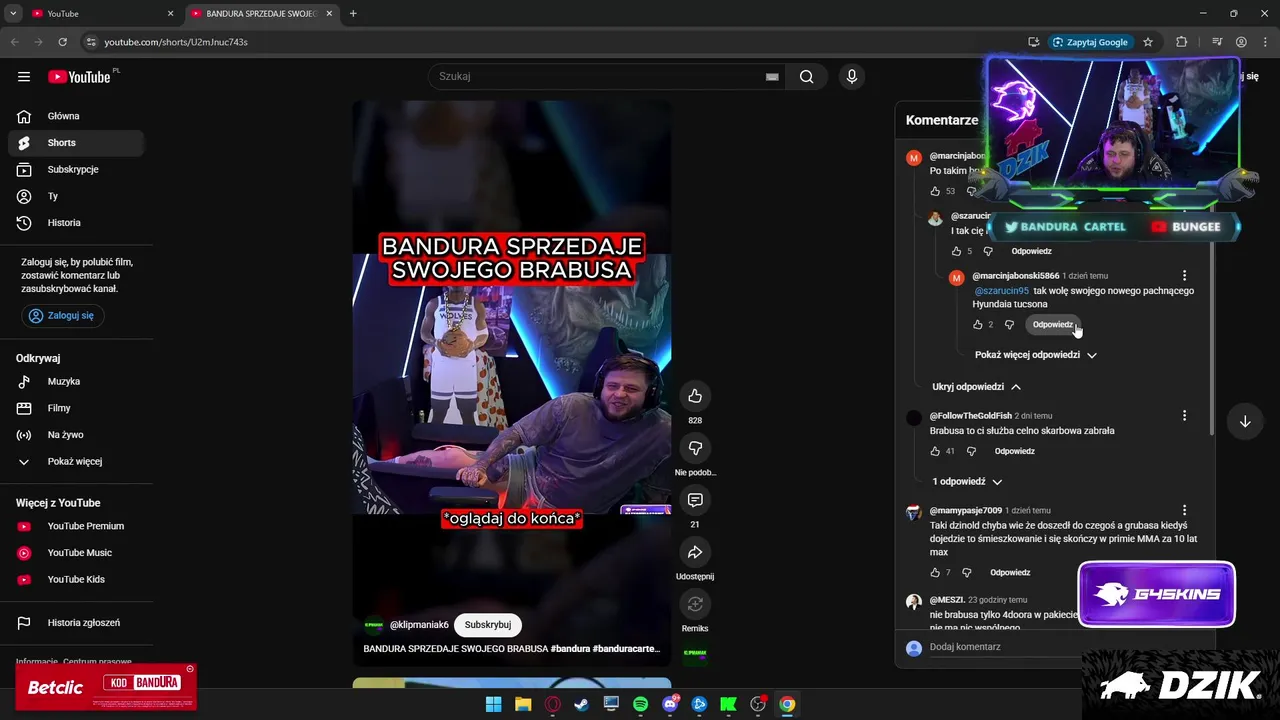Click Odpowiedz under mamypasje7009 comment
1280x720 pixels.
(1010, 573)
